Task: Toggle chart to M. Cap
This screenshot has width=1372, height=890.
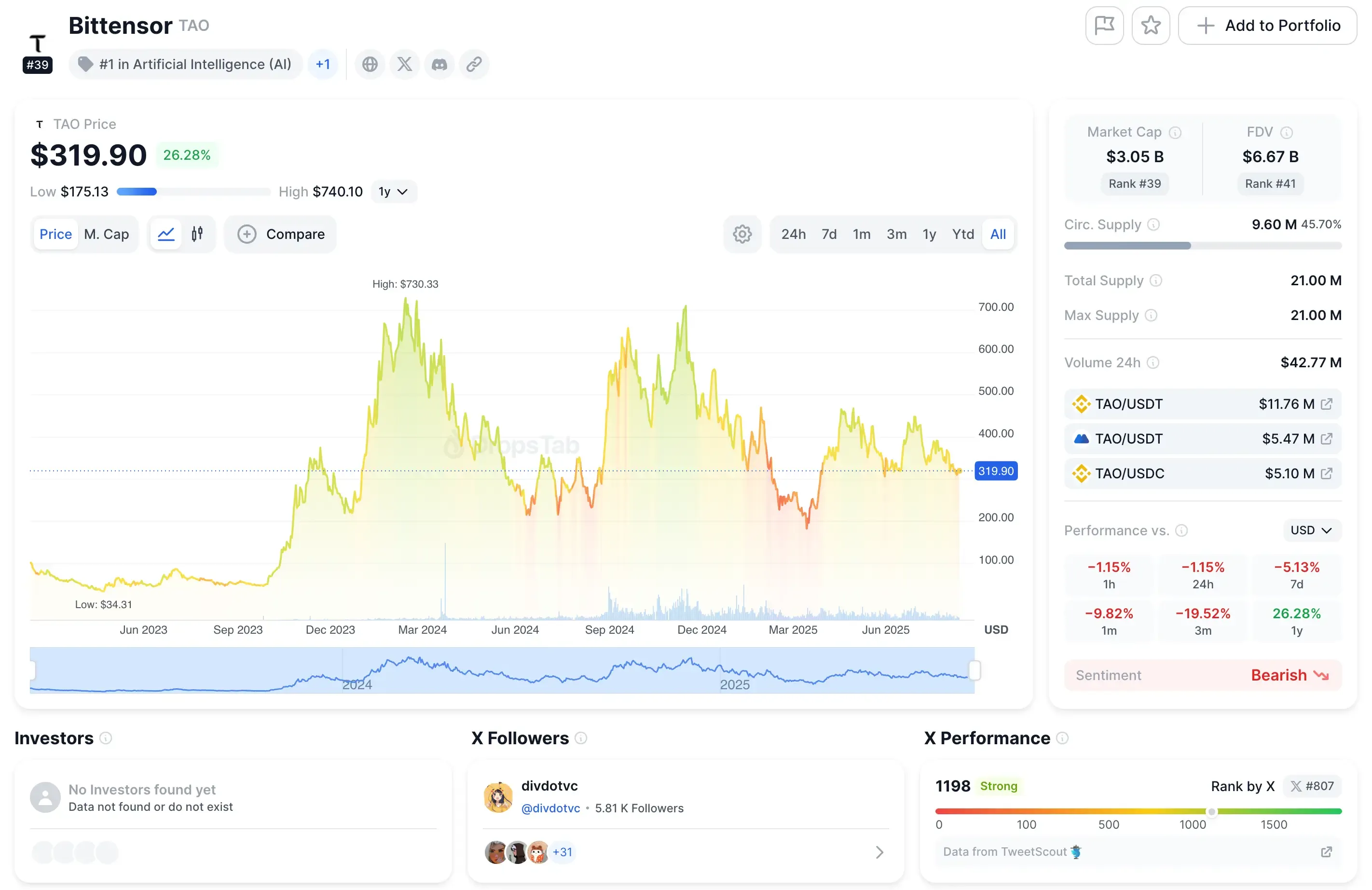Action: (106, 234)
